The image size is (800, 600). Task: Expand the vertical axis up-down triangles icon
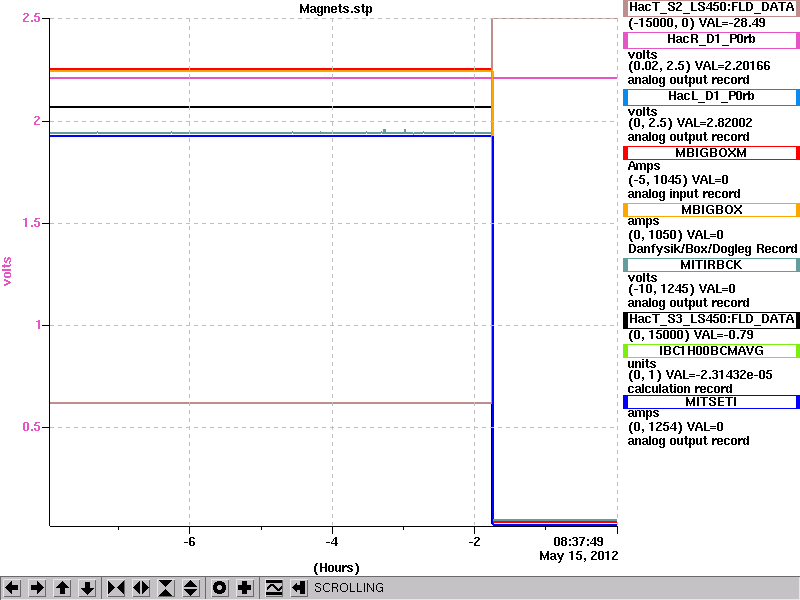(x=191, y=588)
